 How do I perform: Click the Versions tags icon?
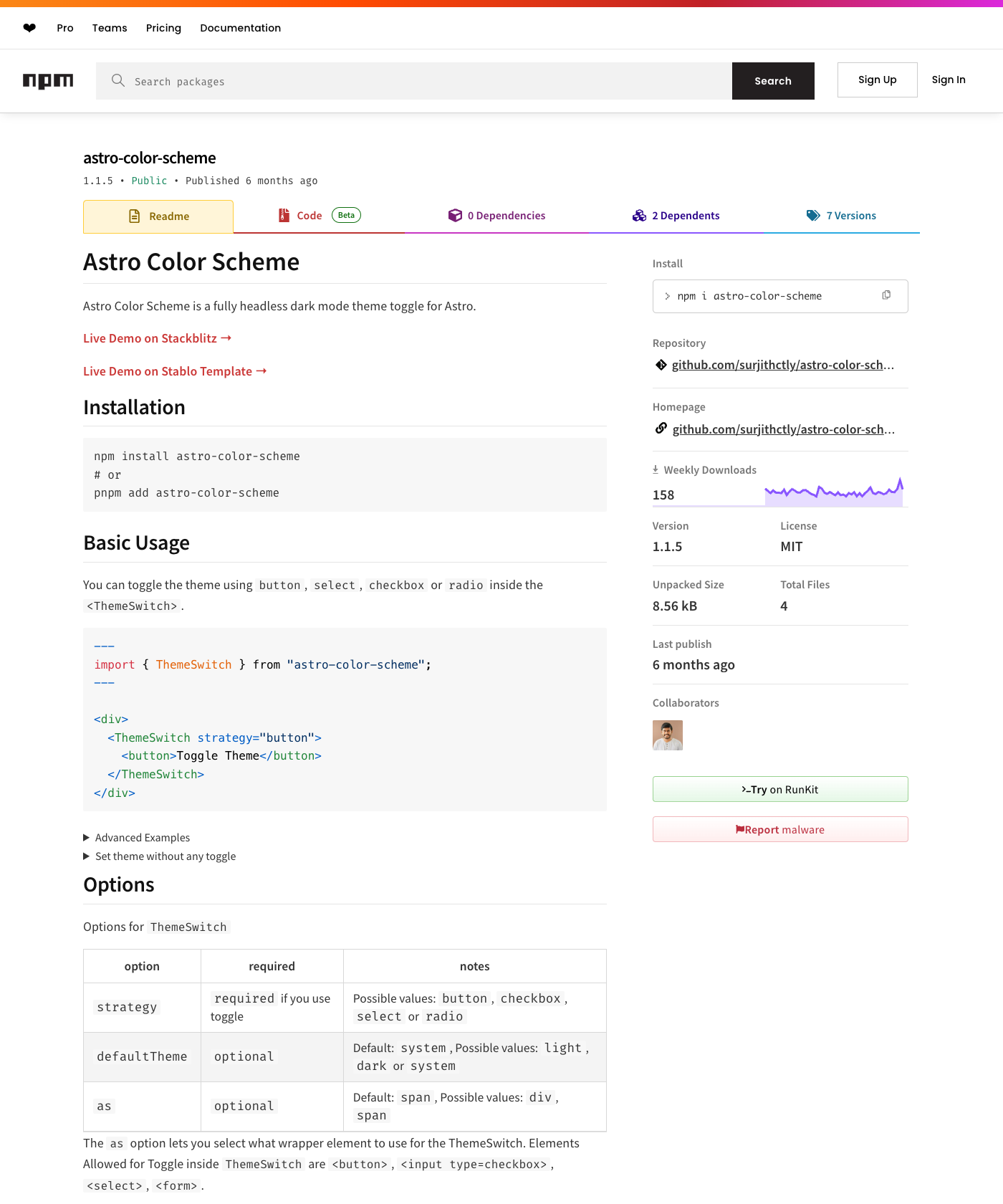click(x=813, y=215)
